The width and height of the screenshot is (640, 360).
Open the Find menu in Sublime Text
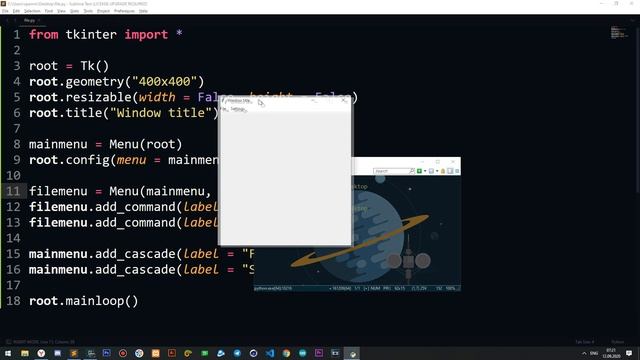click(x=49, y=11)
